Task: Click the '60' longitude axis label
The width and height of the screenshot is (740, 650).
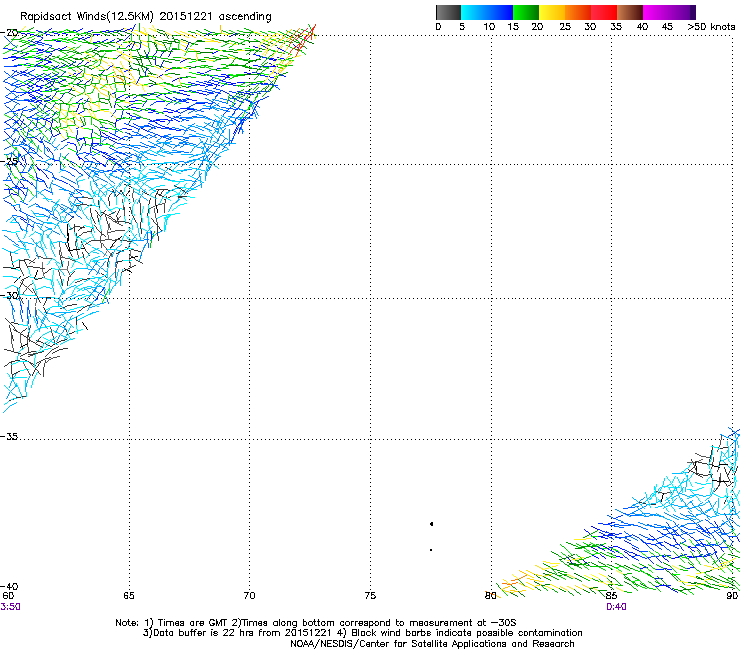Action: (8, 596)
